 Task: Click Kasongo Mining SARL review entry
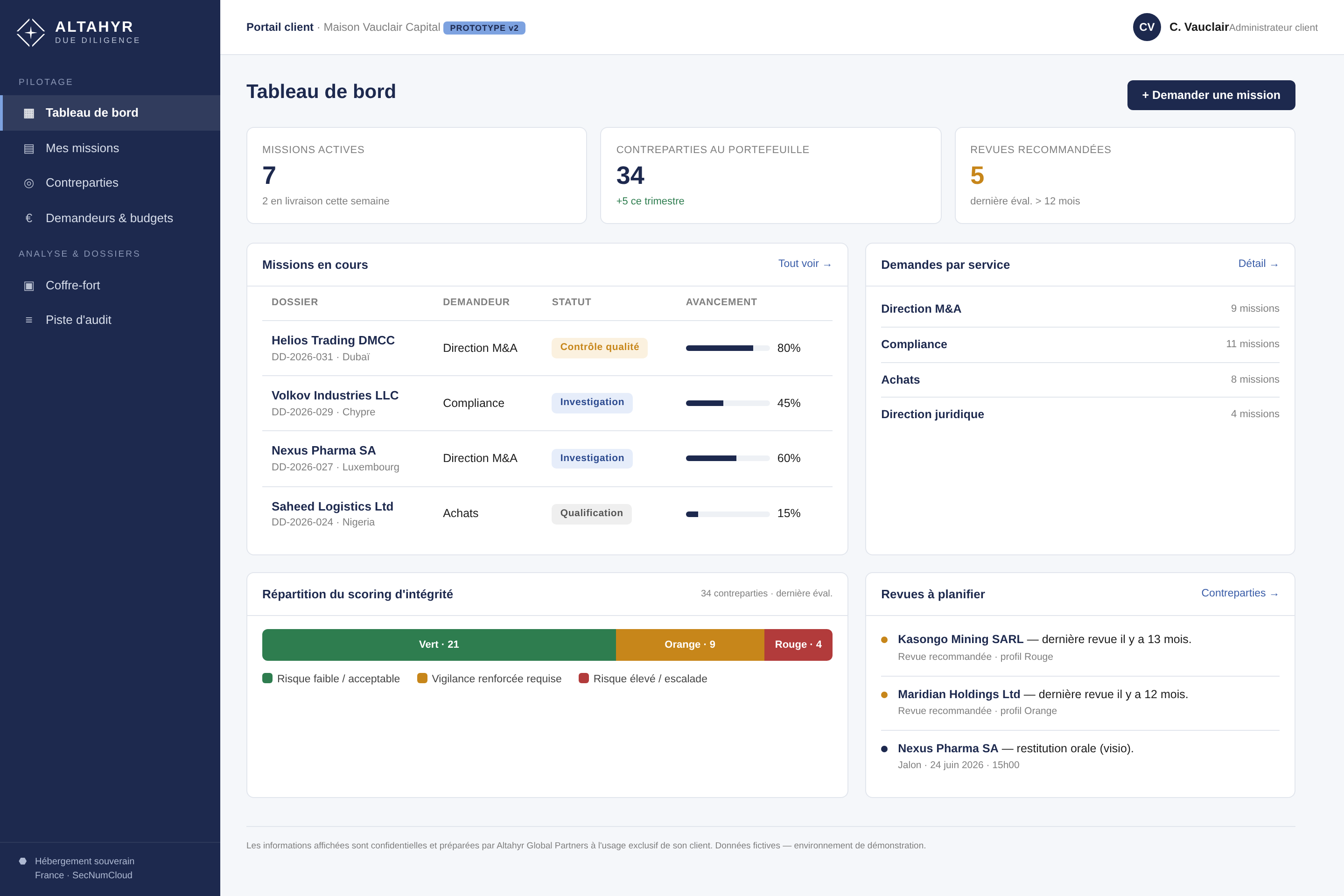tap(1080, 647)
